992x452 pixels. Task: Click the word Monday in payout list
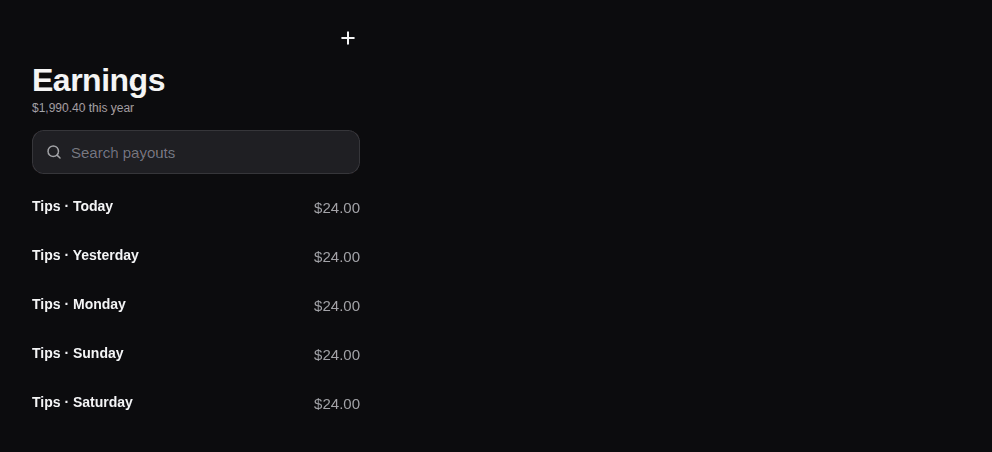pyautogui.click(x=99, y=304)
